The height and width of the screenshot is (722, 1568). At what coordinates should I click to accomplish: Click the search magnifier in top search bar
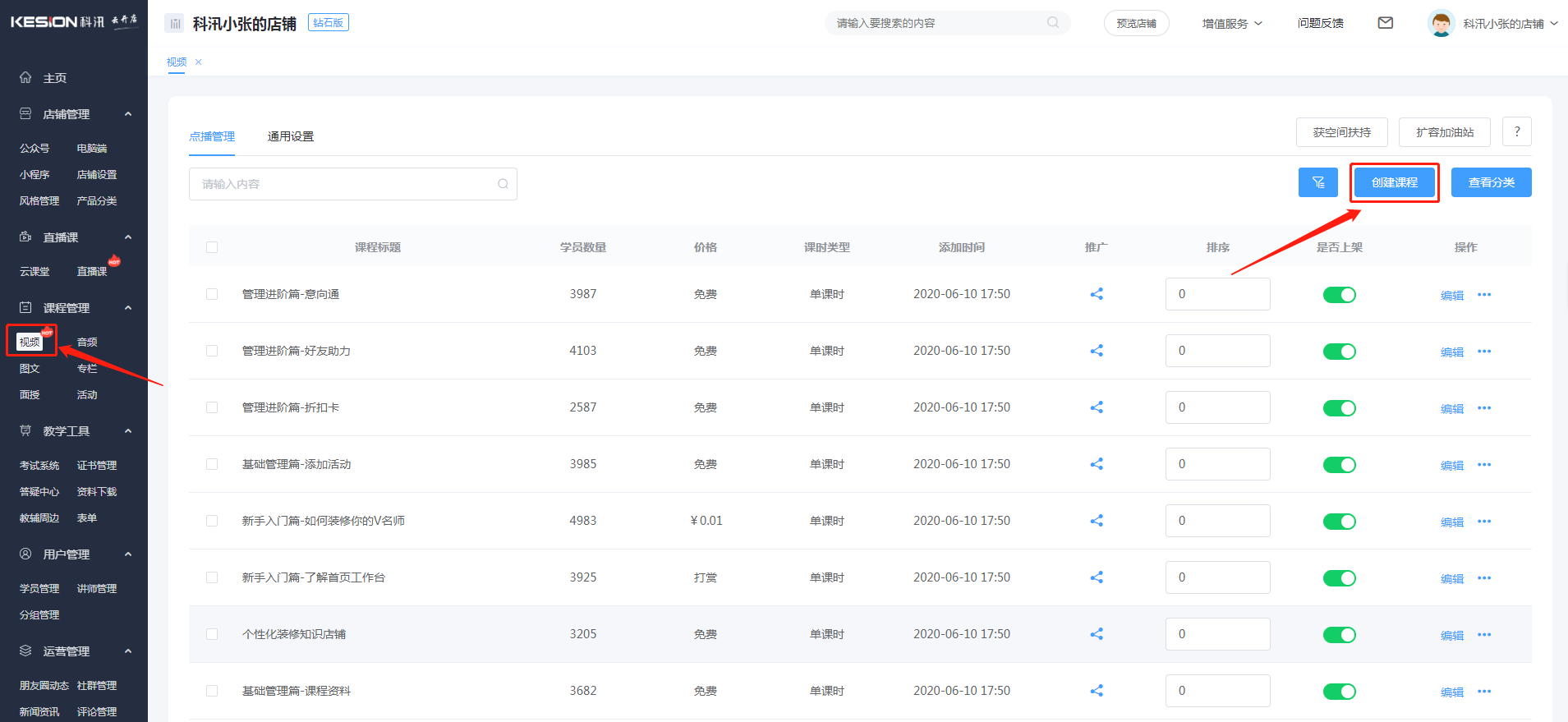1052,23
